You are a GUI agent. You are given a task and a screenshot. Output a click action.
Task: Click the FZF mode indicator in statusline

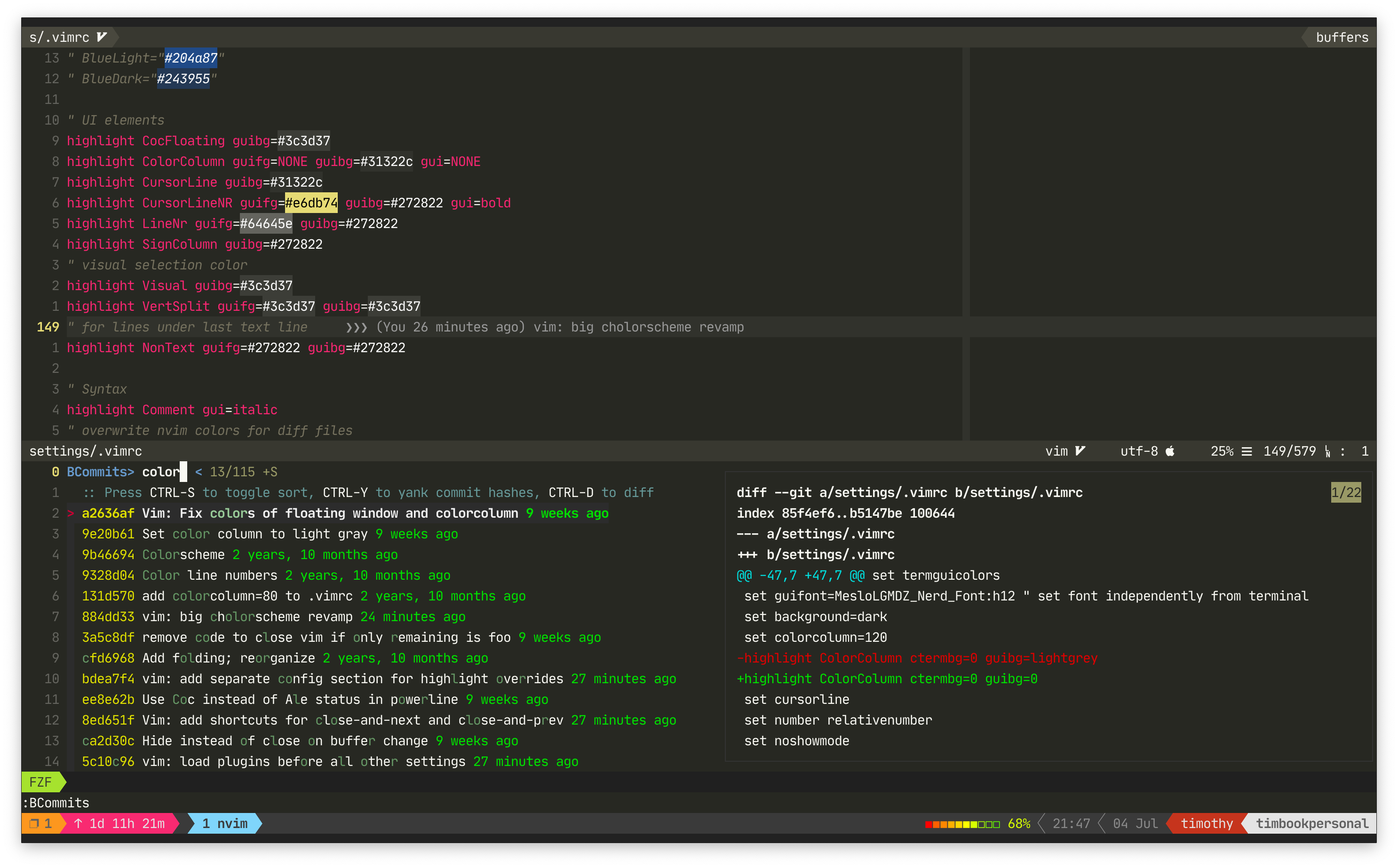pyautogui.click(x=40, y=782)
